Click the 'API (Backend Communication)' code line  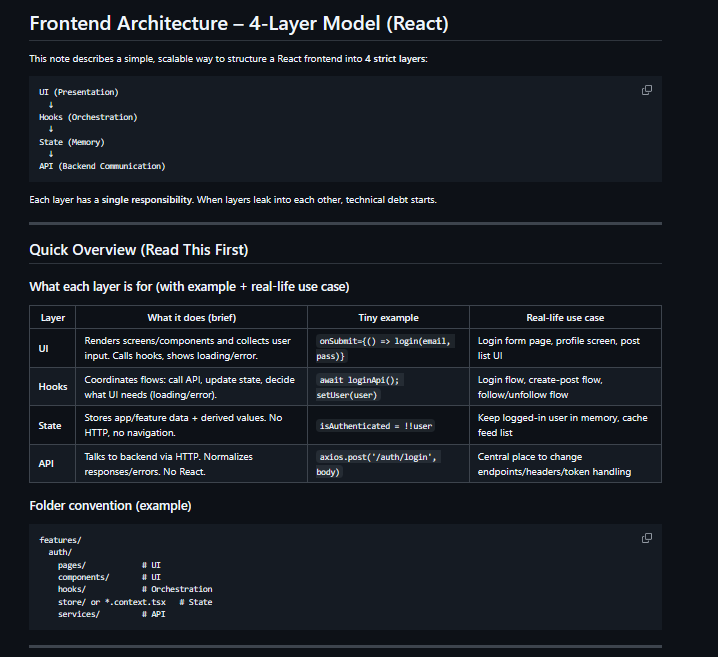(102, 166)
